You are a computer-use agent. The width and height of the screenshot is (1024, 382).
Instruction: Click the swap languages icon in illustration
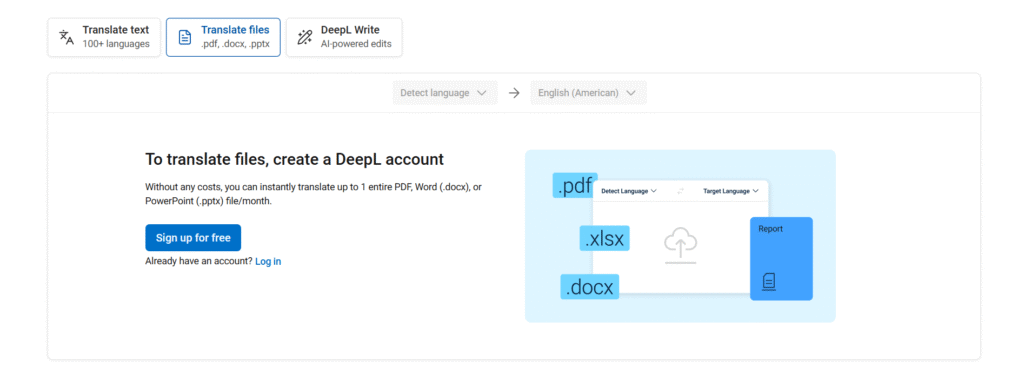pos(680,191)
